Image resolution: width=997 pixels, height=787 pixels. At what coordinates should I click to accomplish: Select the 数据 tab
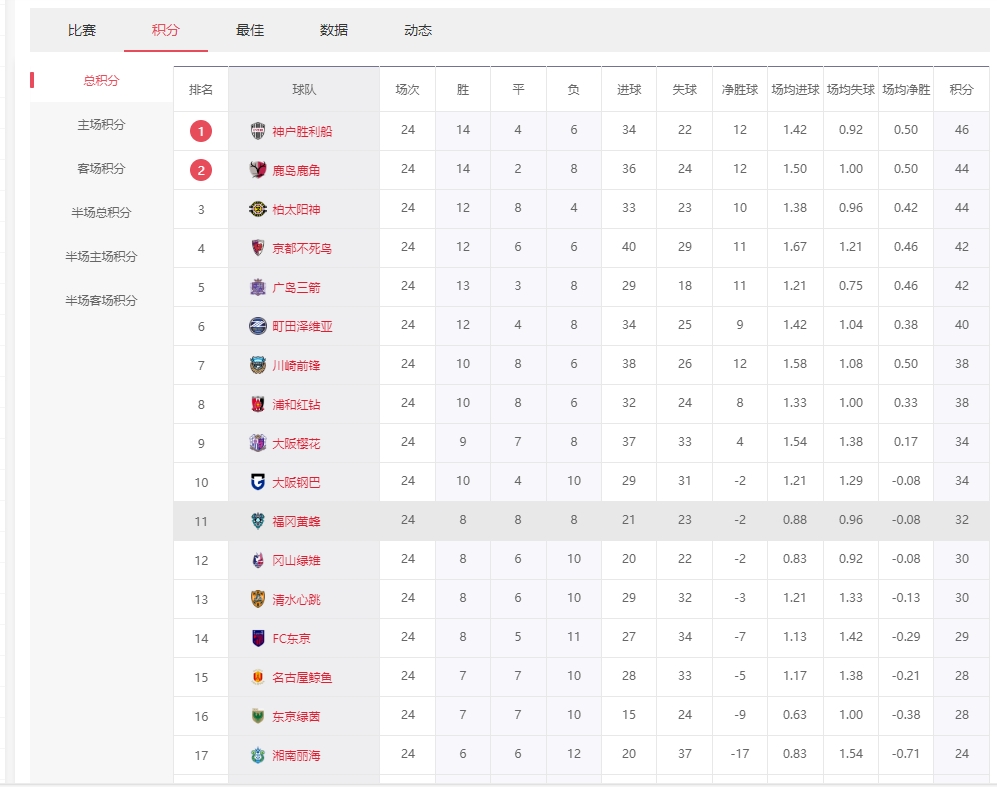pos(334,30)
